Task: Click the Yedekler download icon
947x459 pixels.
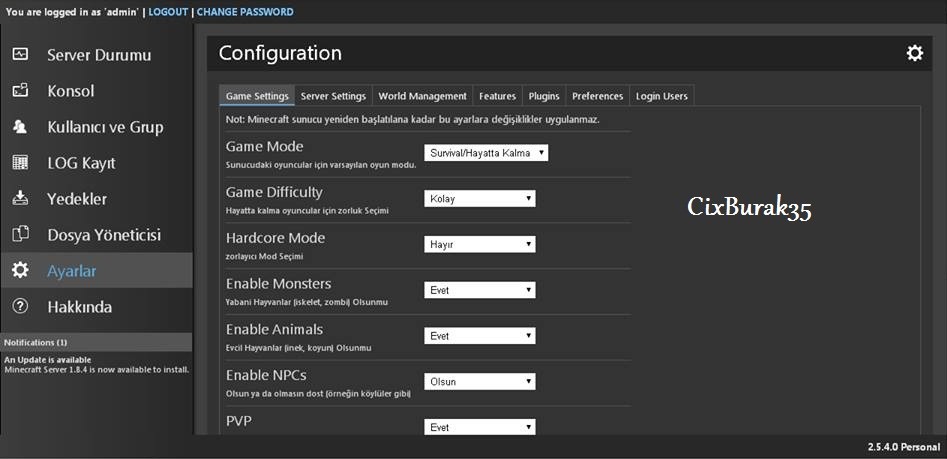Action: pyautogui.click(x=20, y=198)
